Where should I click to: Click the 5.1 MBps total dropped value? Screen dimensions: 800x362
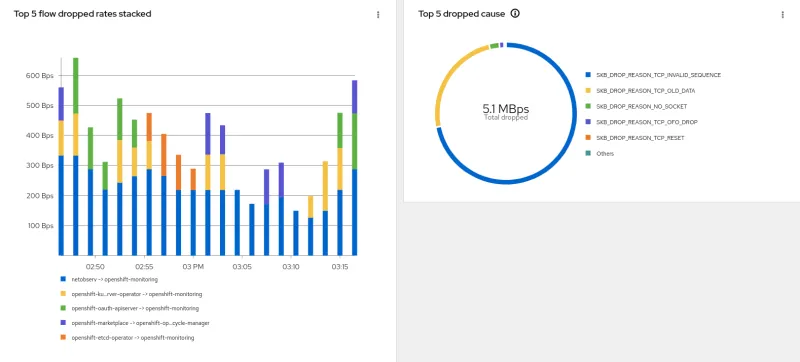[x=506, y=109]
